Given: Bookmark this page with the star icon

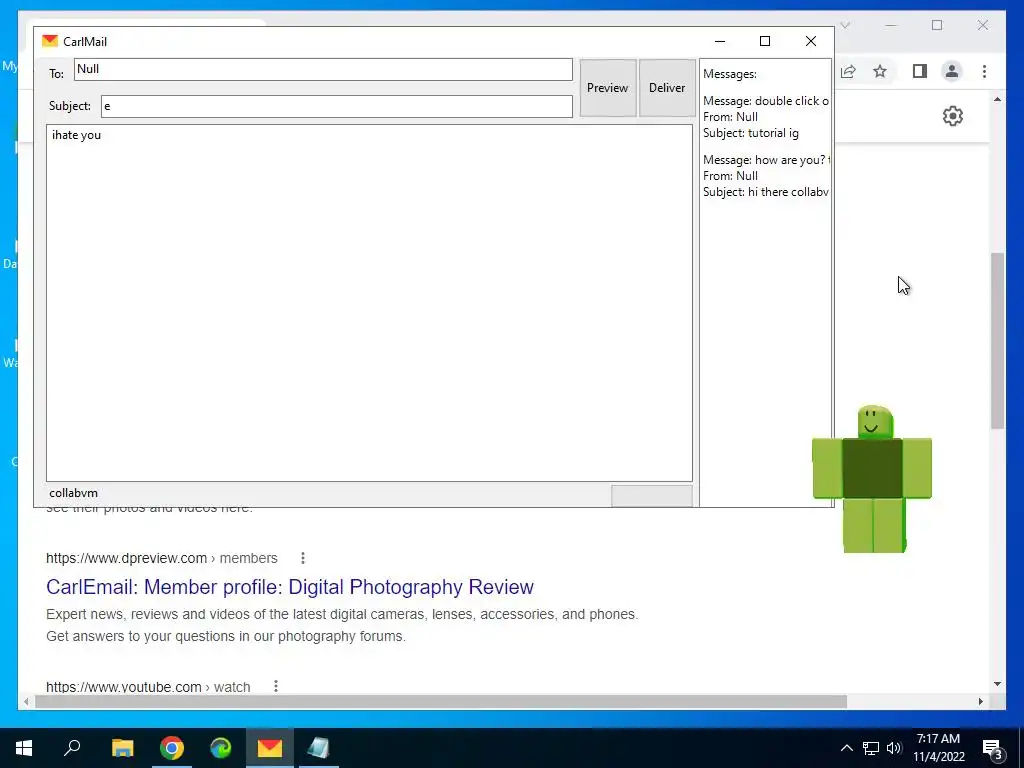Looking at the screenshot, I should coord(880,71).
